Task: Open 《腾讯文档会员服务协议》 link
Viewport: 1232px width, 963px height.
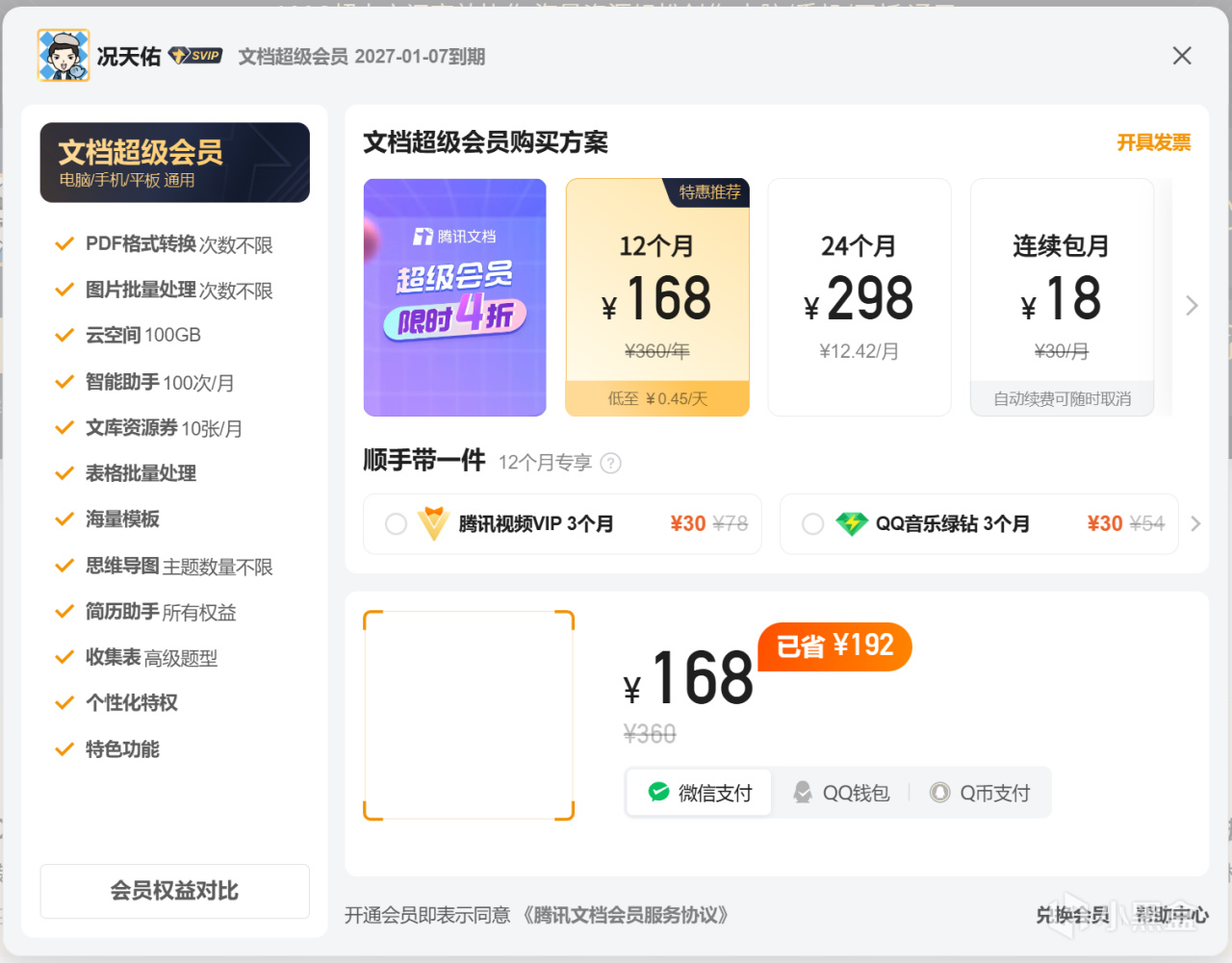Action: coord(626,915)
